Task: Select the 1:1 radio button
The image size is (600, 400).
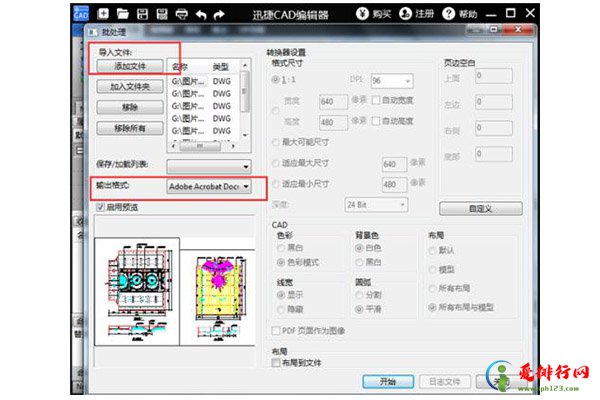Action: [x=276, y=80]
